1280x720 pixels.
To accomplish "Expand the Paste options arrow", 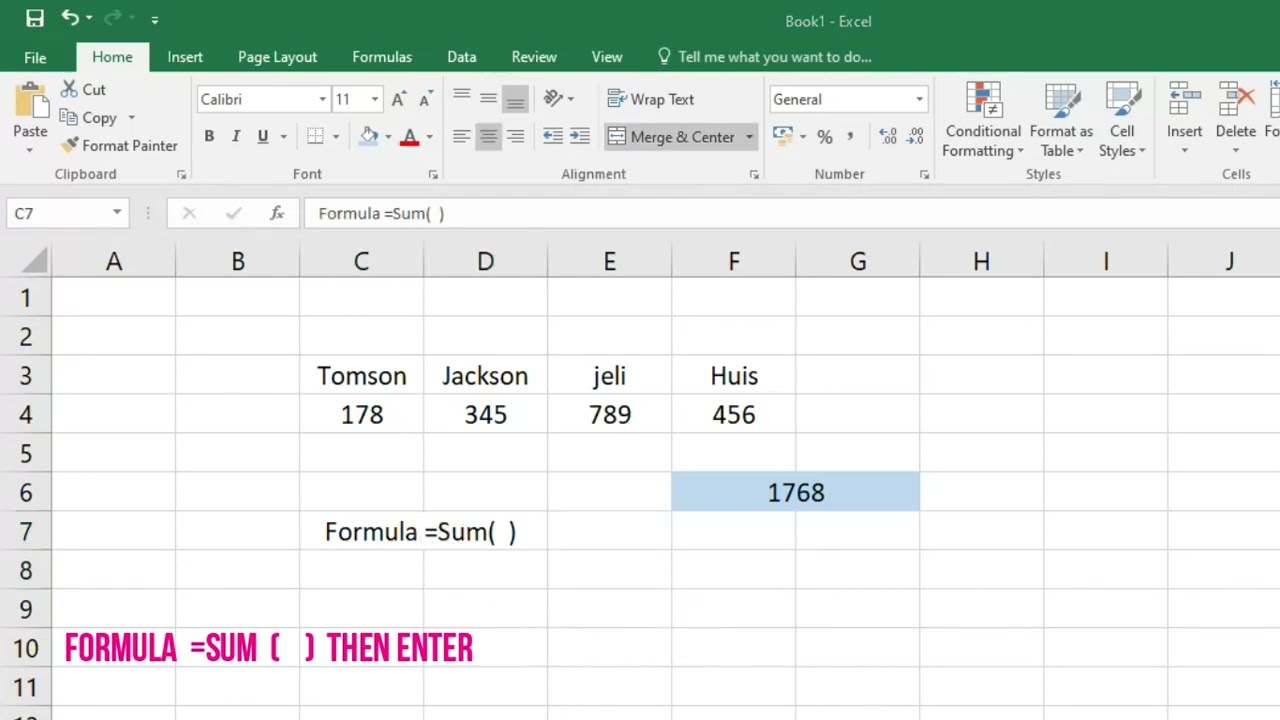I will pos(30,151).
